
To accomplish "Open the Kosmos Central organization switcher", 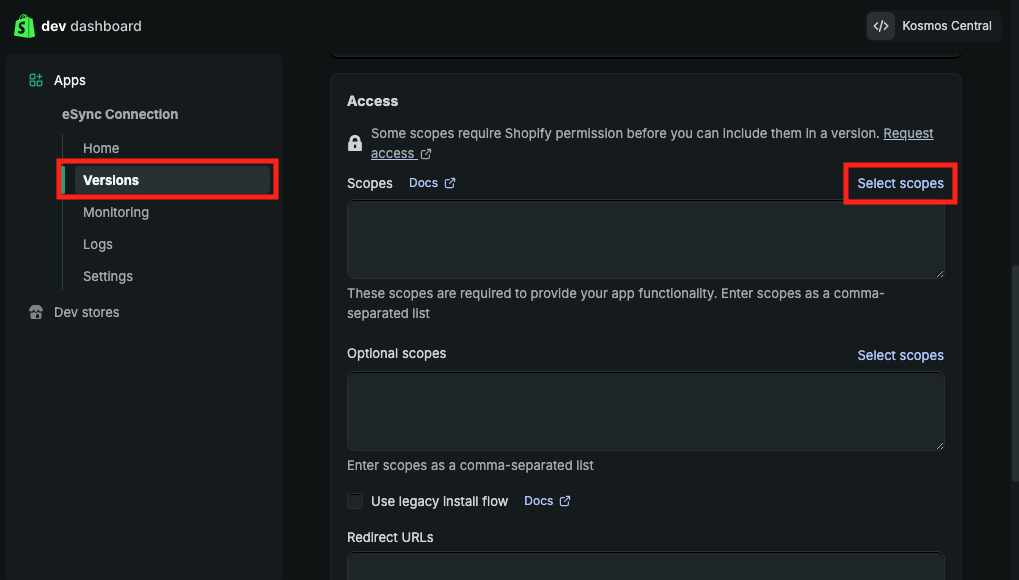I will [934, 26].
